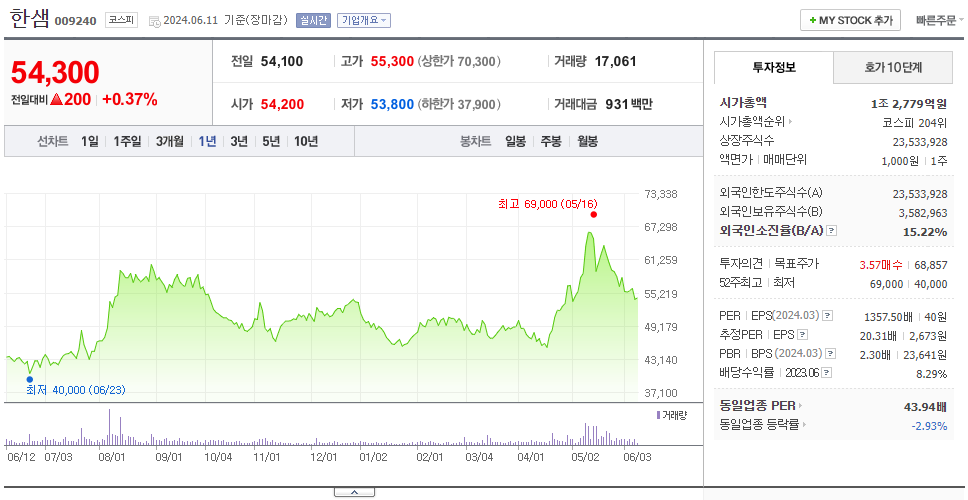Viewport: 968px width, 500px height.
Task: Collapse the chart panel with bottom chevron
Action: (x=354, y=492)
